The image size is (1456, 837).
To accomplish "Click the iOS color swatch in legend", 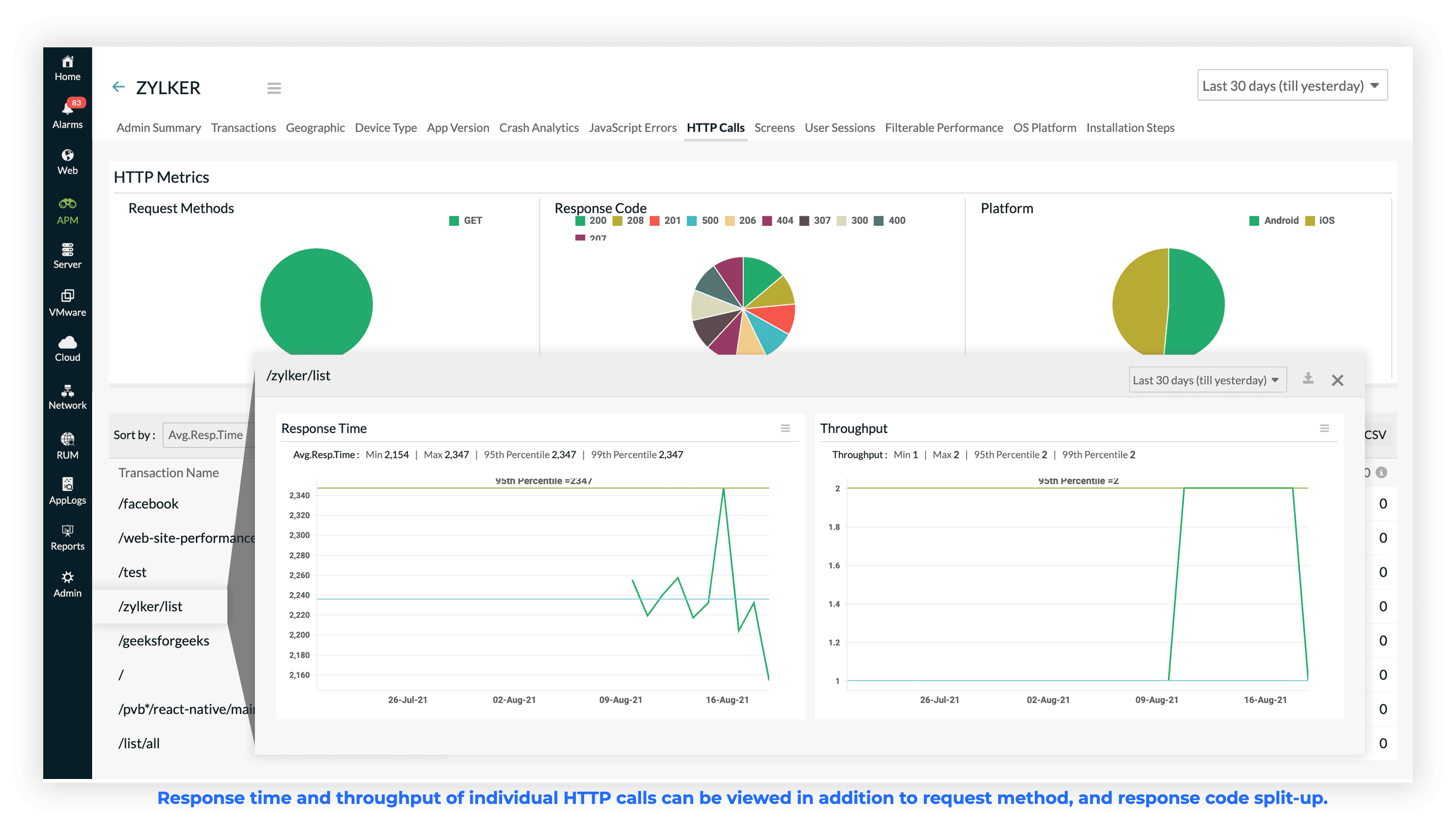I will pos(1309,221).
